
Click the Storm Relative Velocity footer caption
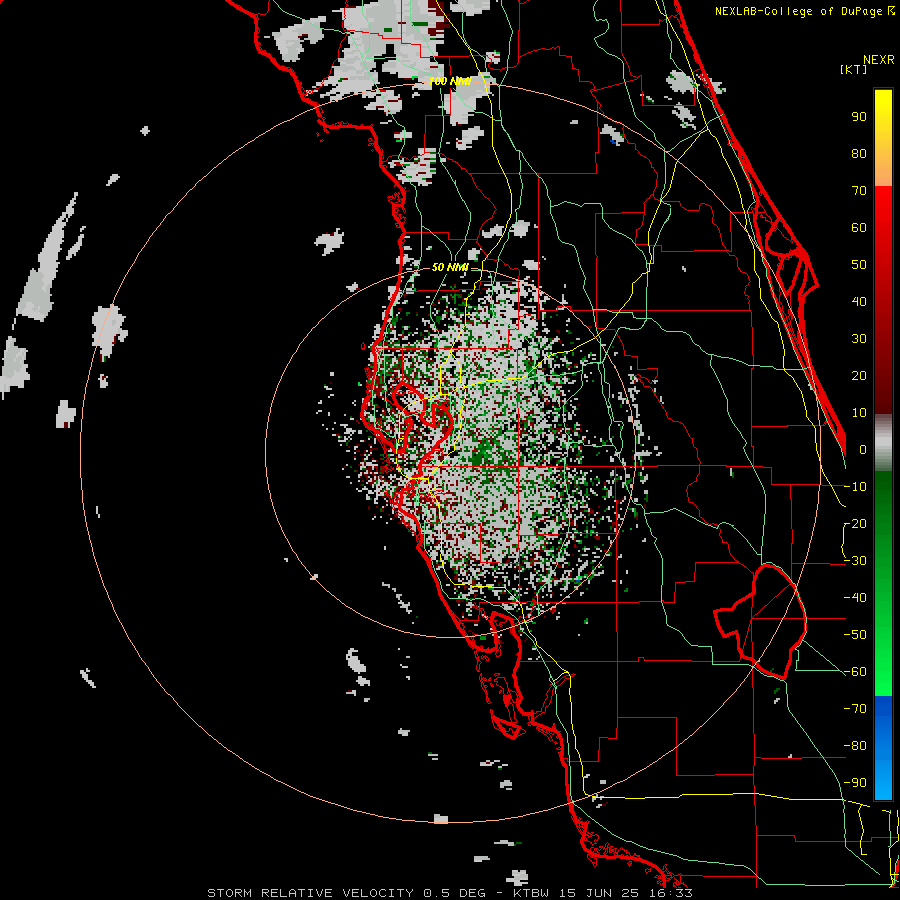pos(449,893)
